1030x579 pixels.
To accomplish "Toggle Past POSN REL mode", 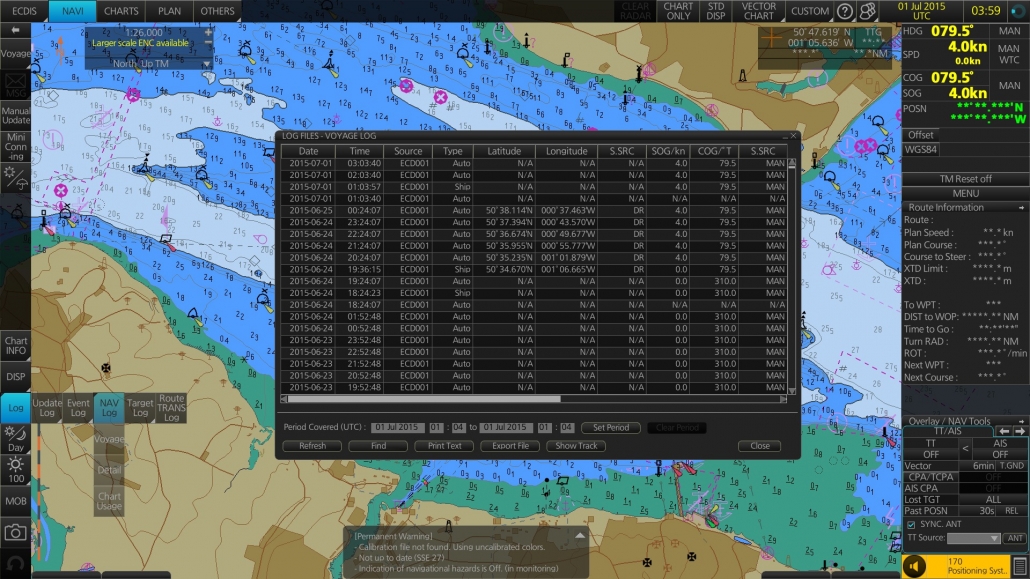I will (x=1012, y=511).
